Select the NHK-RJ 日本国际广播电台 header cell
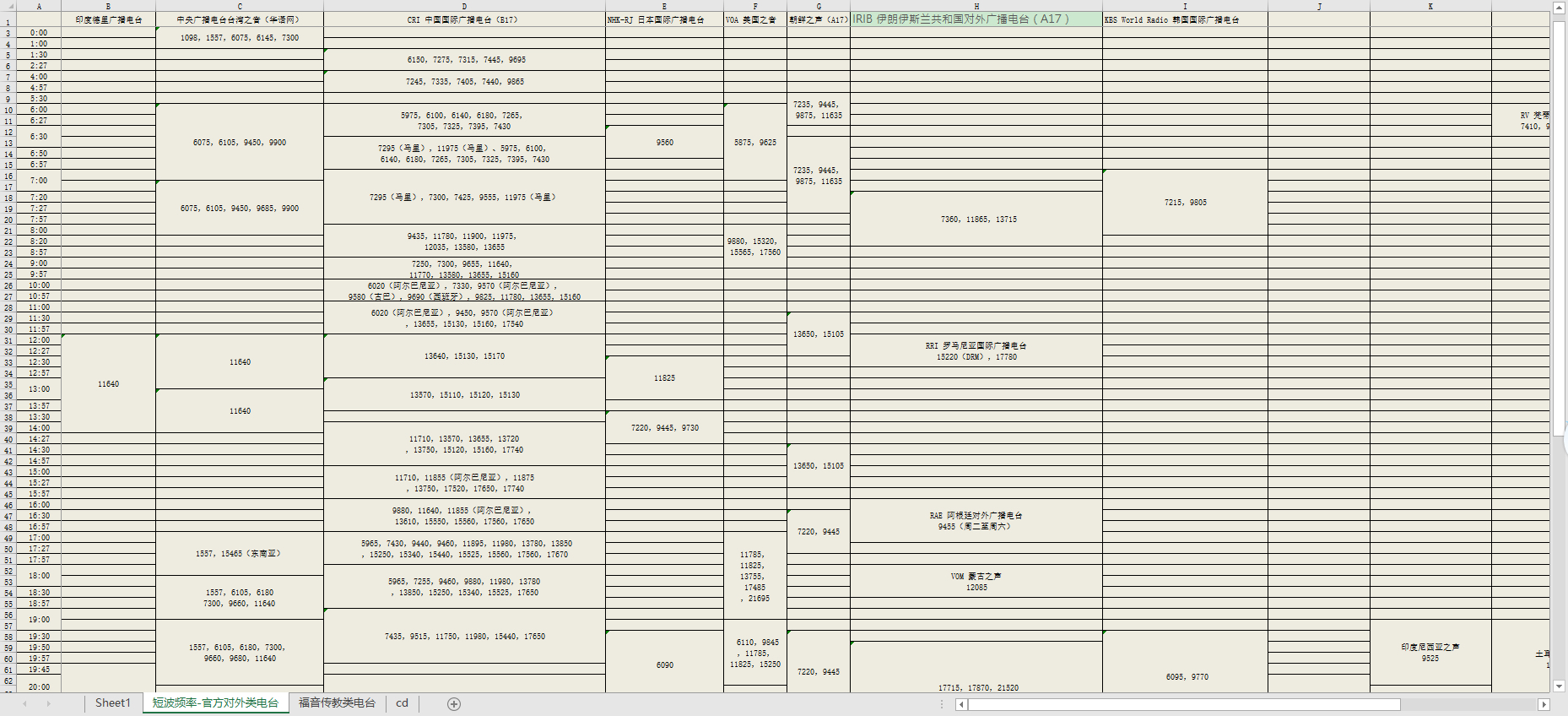The image size is (1568, 716). click(664, 19)
